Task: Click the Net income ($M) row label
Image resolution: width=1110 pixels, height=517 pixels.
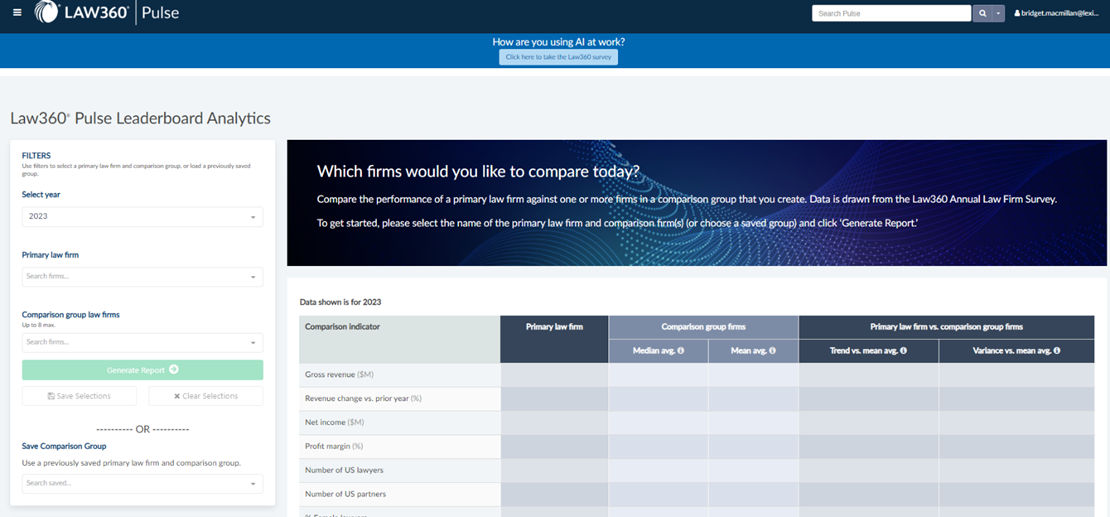Action: [332, 422]
